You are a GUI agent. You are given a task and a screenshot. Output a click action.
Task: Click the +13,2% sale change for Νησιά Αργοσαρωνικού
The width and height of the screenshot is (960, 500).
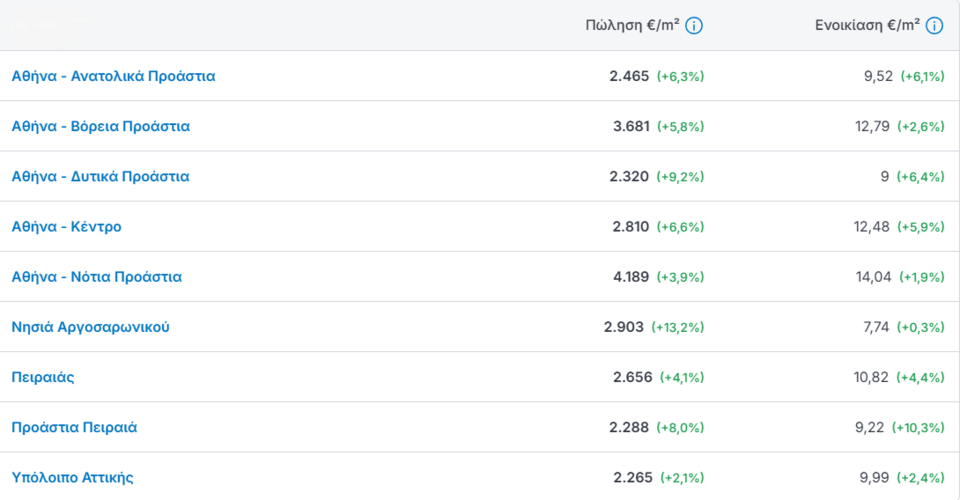point(678,327)
